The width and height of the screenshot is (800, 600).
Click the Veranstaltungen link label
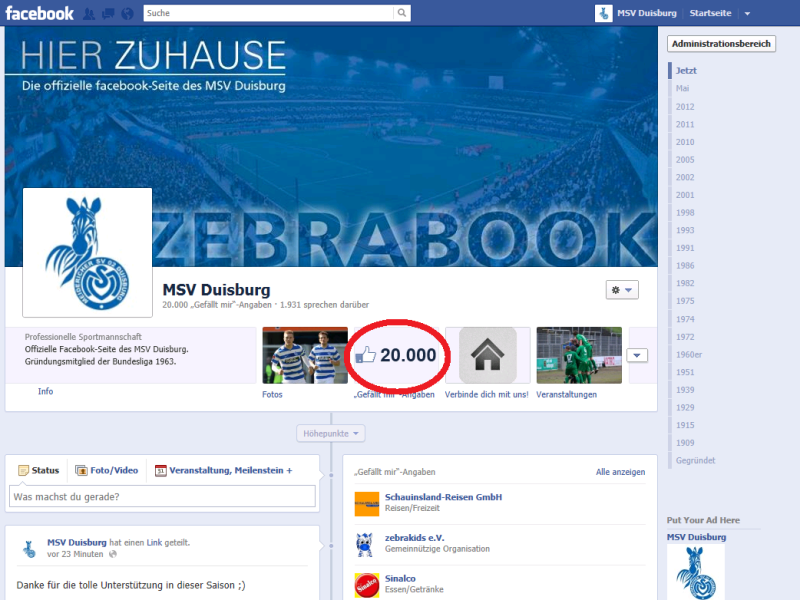coord(566,394)
